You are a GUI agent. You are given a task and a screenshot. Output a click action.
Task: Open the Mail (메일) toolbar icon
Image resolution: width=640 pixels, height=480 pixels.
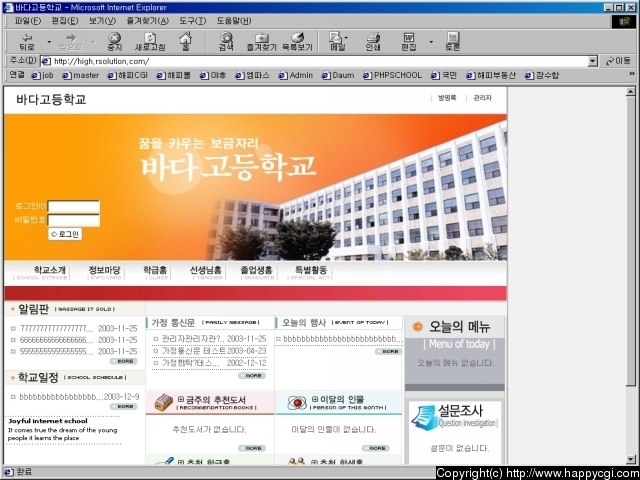[x=337, y=42]
